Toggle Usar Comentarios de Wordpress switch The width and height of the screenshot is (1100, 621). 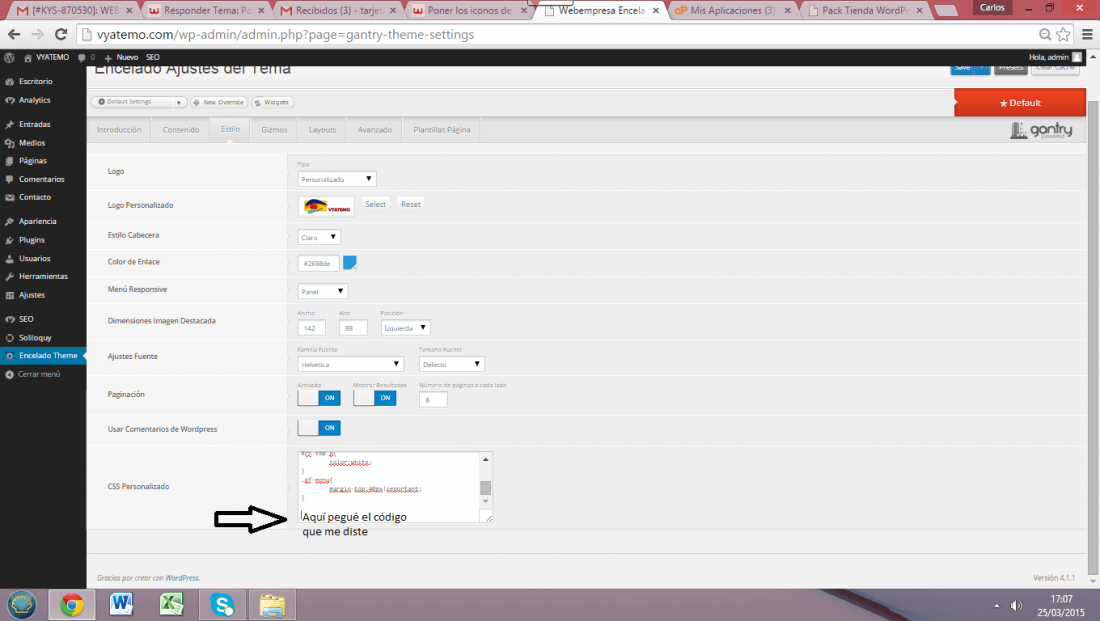coord(319,428)
